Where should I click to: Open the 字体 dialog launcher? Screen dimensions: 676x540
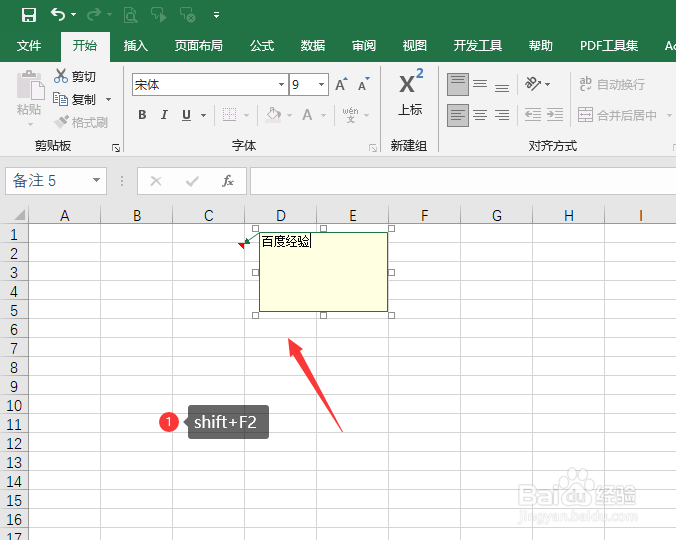[x=373, y=148]
